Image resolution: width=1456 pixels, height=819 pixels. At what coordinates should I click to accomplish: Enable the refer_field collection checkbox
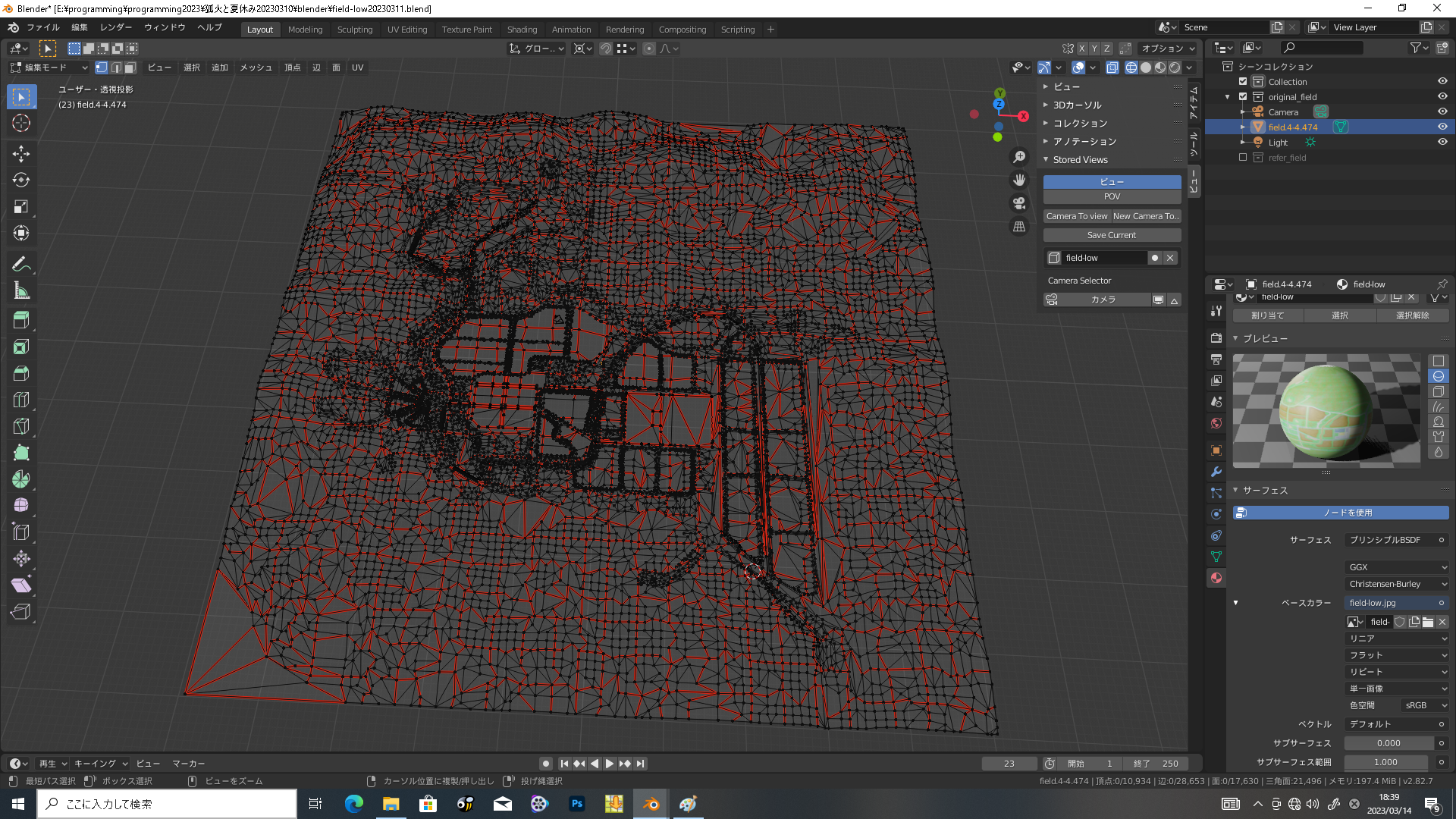[1243, 158]
